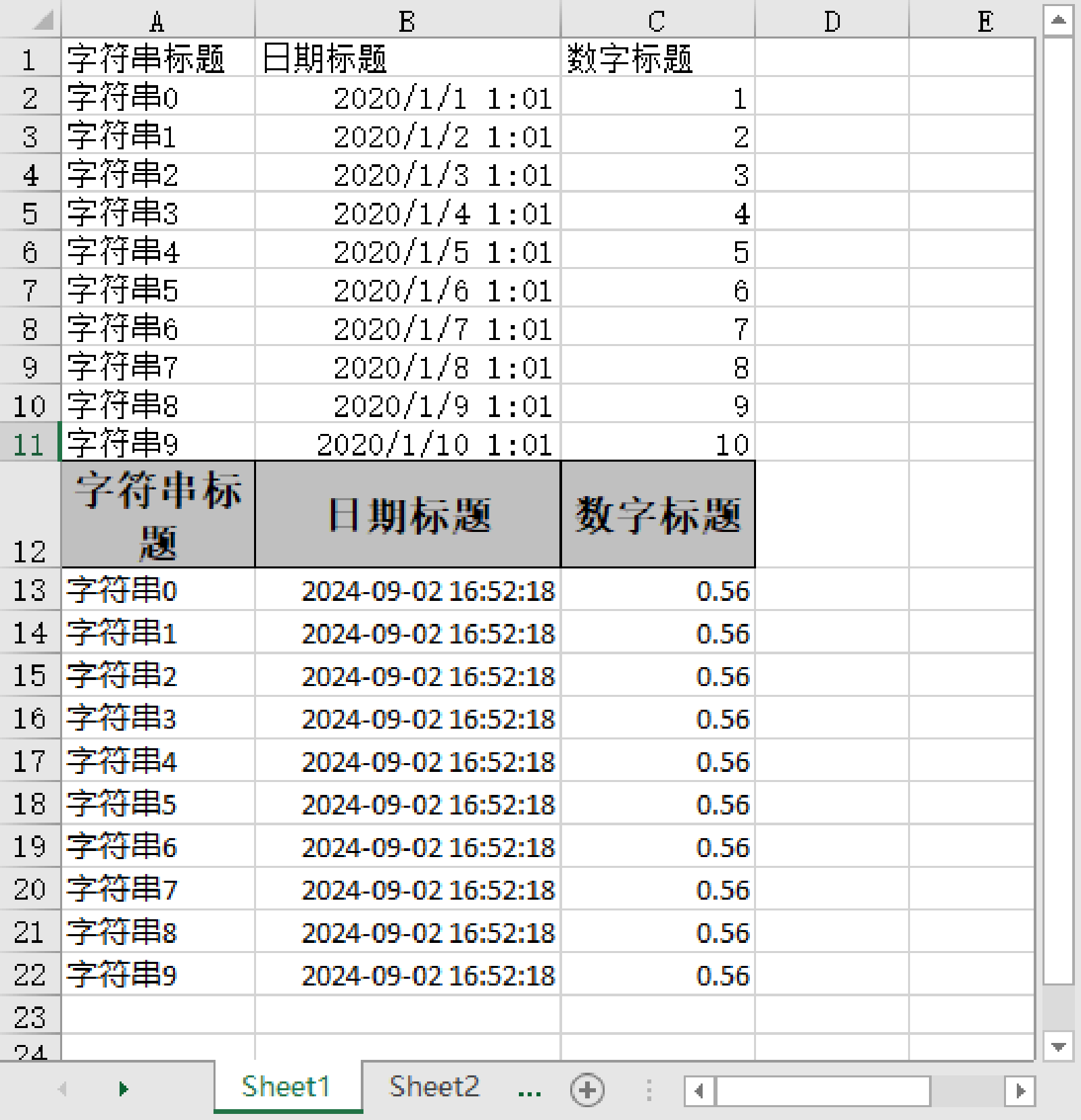
Task: Select column header B
Action: pyautogui.click(x=406, y=21)
